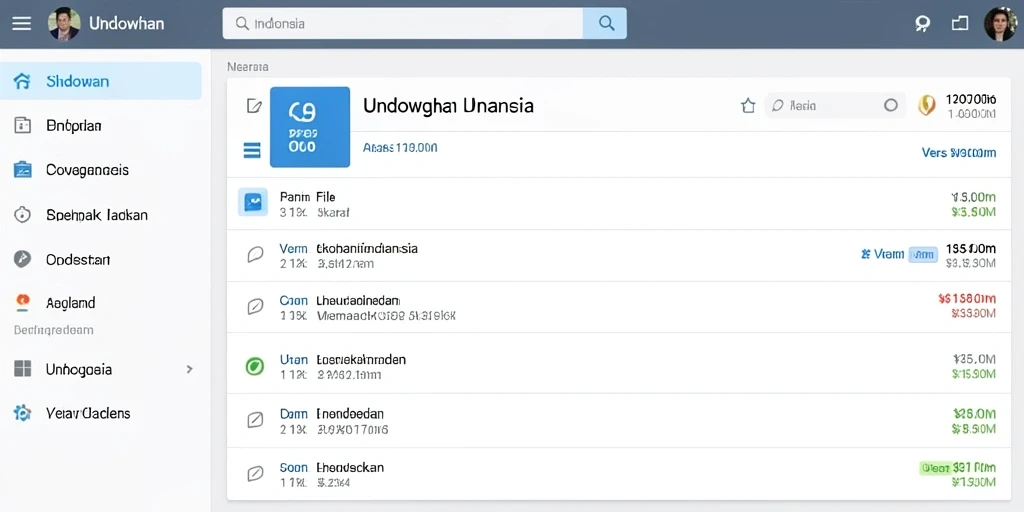Image resolution: width=1024 pixels, height=512 pixels.
Task: Open Aegland in the sidebar
Action: click(x=101, y=302)
